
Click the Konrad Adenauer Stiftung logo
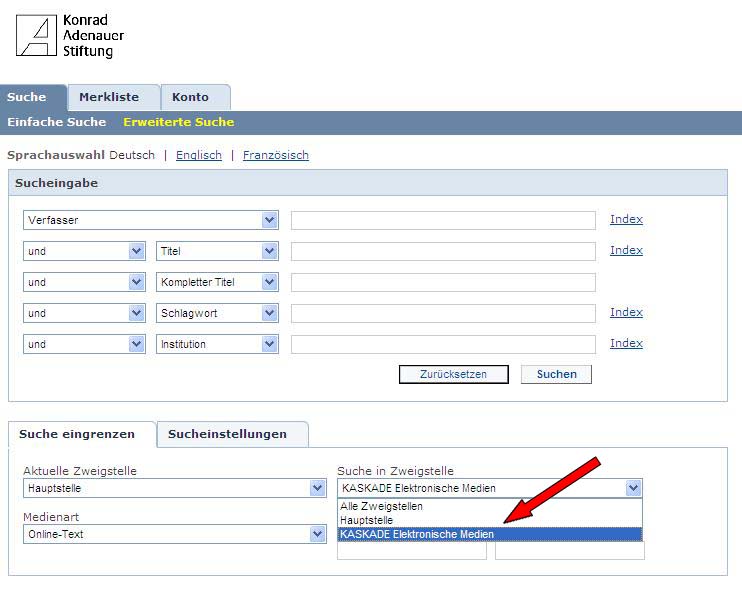click(70, 35)
